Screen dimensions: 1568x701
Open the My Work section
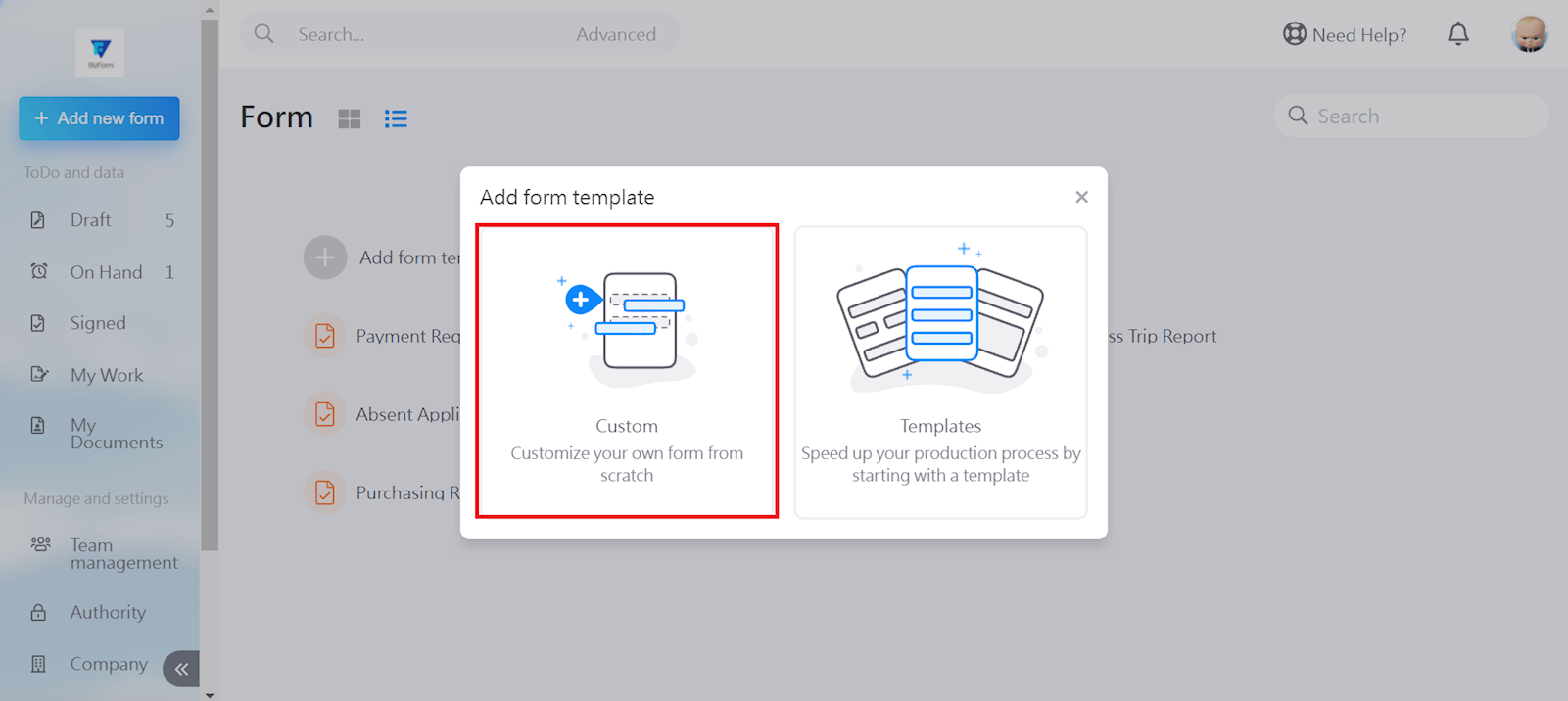[x=107, y=375]
